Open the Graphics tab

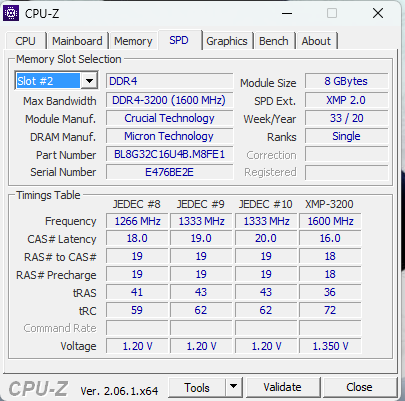click(227, 41)
